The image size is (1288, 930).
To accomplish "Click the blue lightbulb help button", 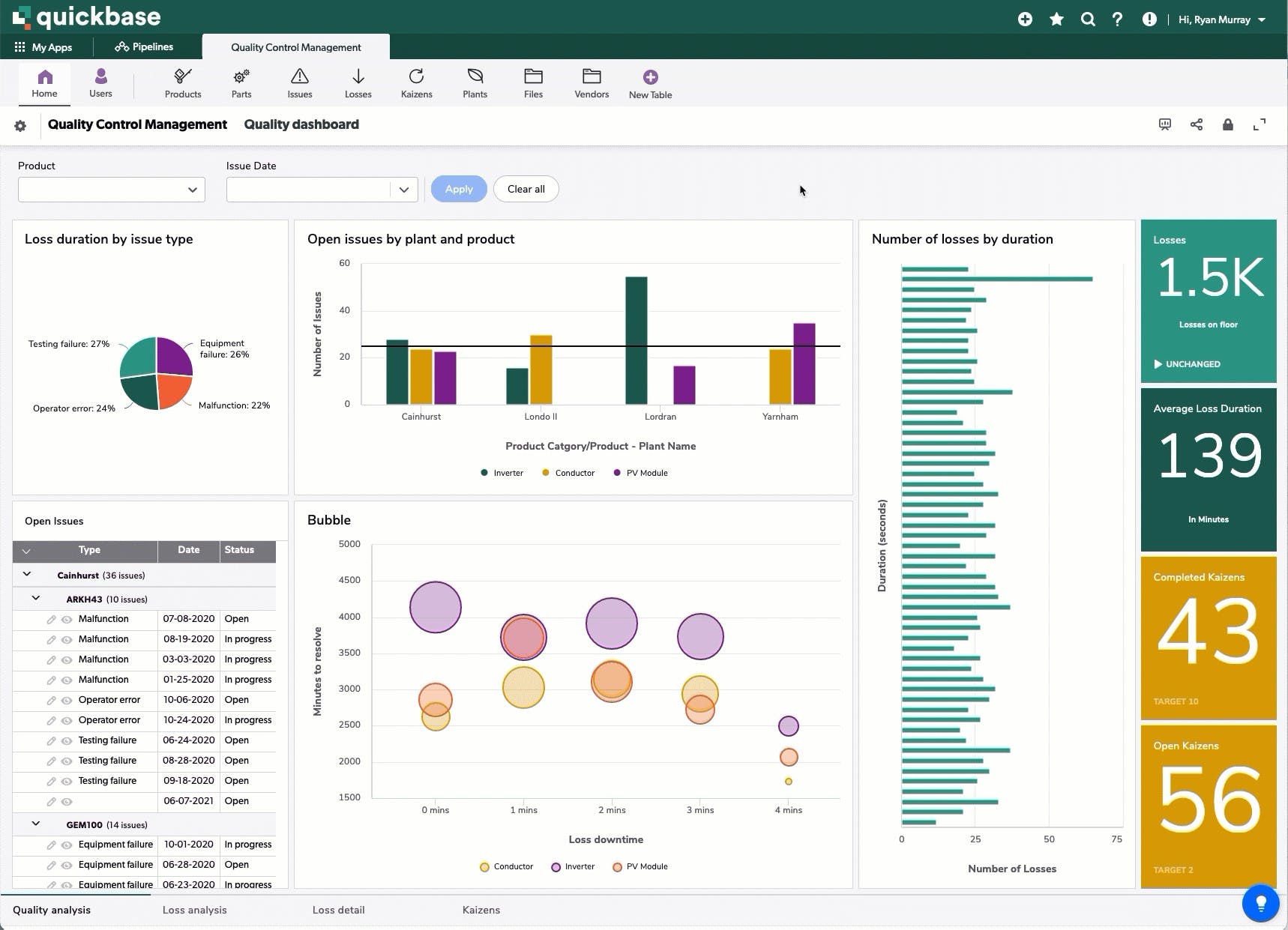I will 1261,902.
